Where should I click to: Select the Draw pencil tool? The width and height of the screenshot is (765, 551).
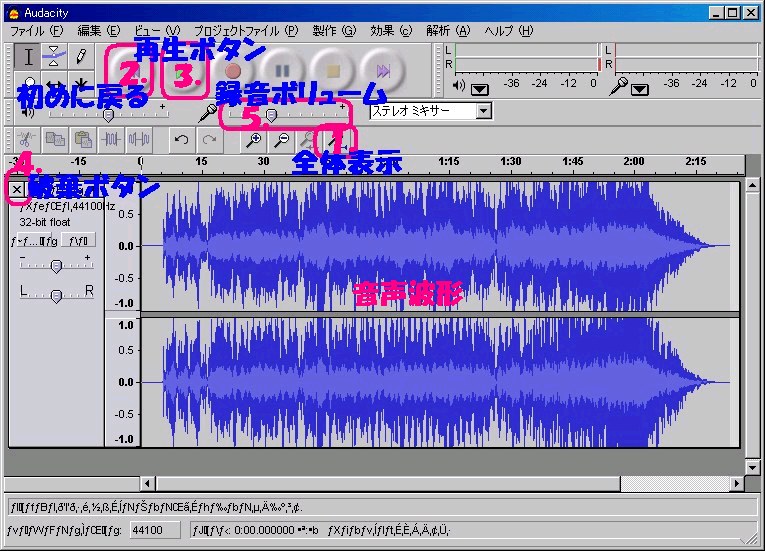[x=81, y=57]
